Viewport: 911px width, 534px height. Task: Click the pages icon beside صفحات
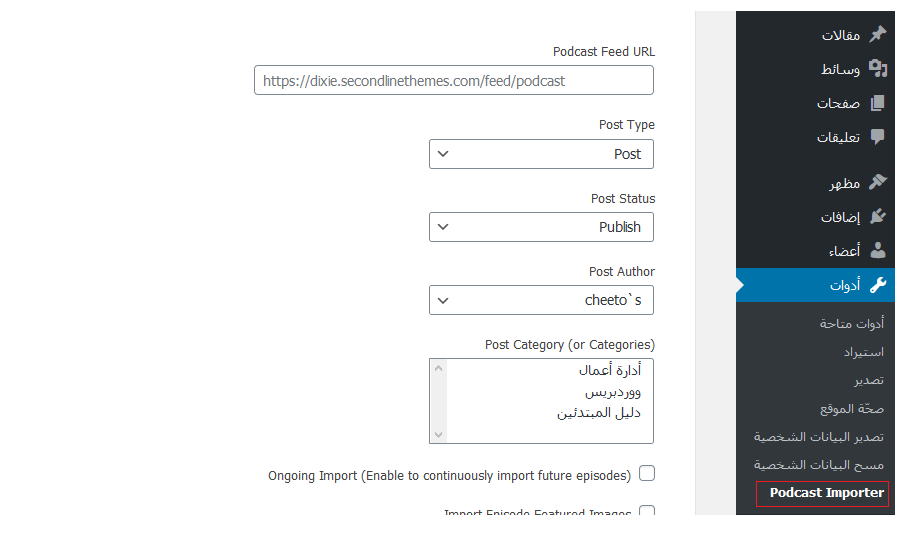(x=877, y=103)
